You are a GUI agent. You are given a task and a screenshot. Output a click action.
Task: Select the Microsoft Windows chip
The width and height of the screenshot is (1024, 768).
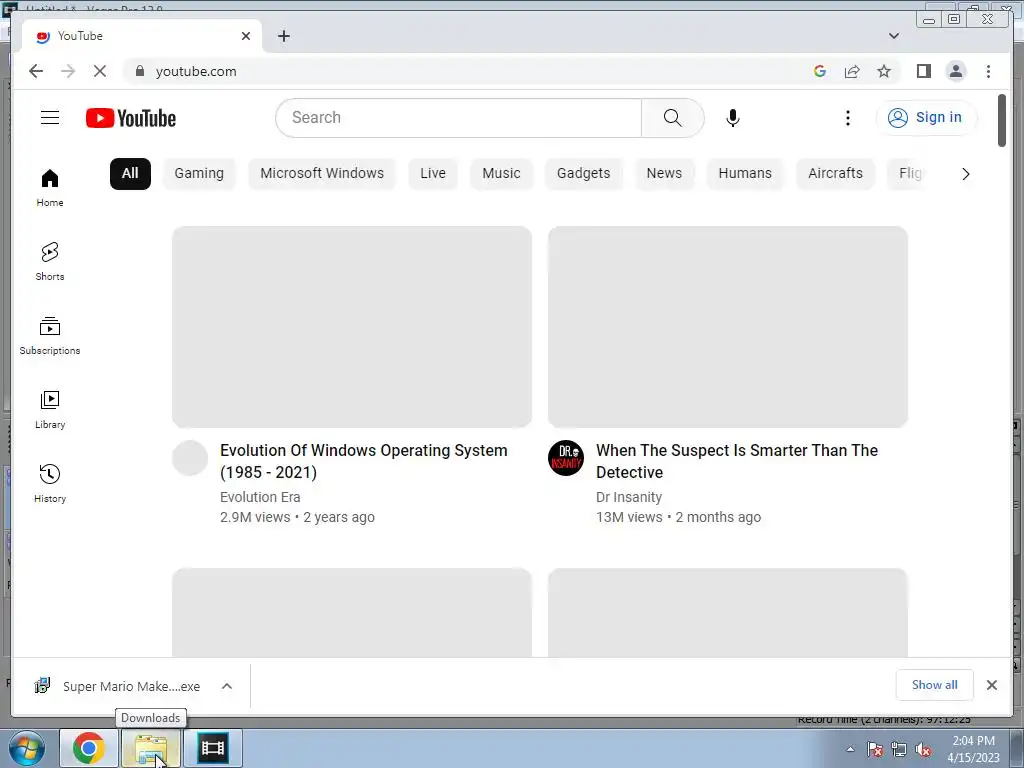pyautogui.click(x=322, y=174)
